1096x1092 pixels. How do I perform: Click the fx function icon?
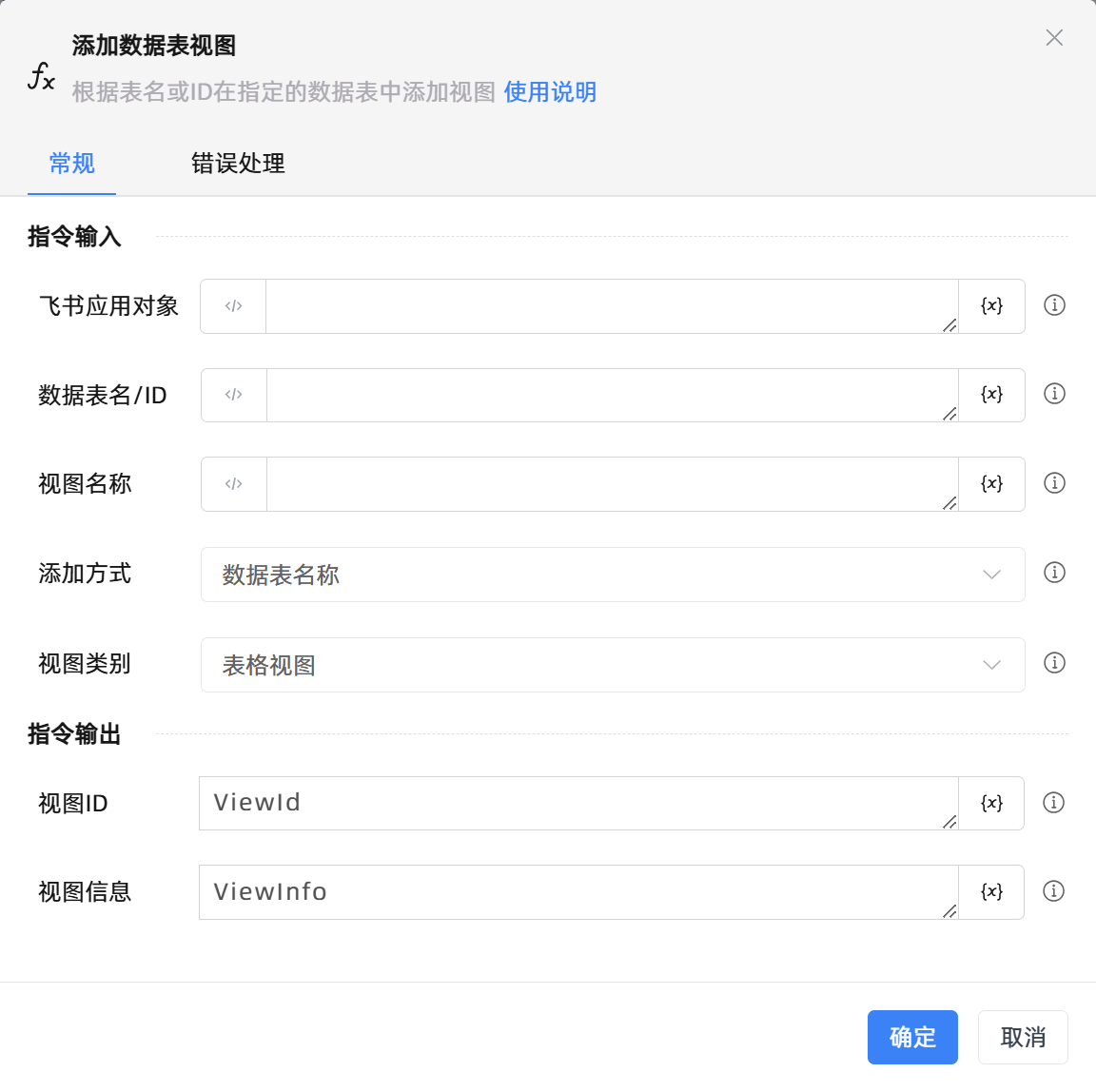pyautogui.click(x=41, y=75)
